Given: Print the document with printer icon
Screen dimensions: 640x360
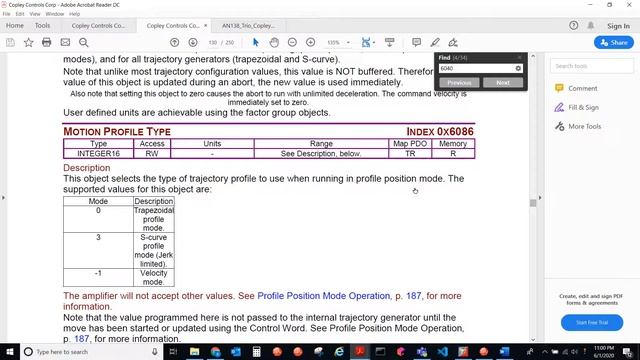Looking at the screenshot, I should tap(47, 42).
